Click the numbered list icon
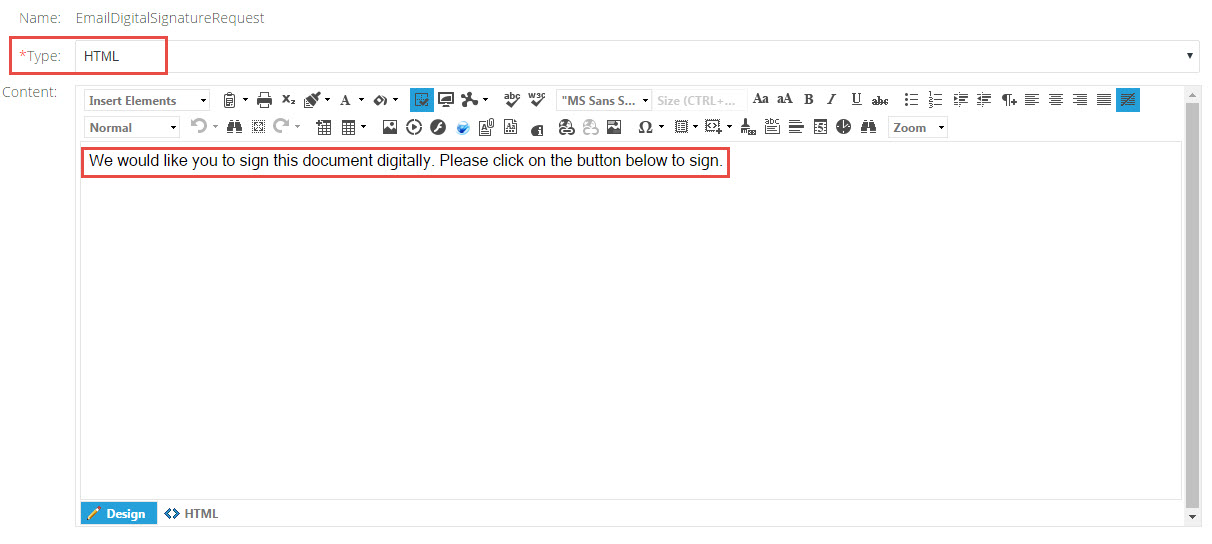Screen dimensions: 1212x544 936,100
